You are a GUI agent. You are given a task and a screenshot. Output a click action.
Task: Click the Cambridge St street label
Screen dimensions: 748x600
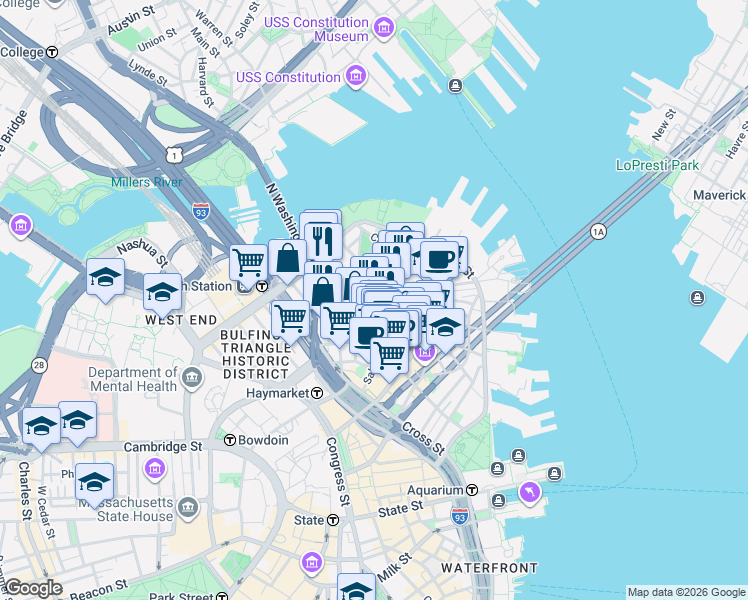click(163, 446)
